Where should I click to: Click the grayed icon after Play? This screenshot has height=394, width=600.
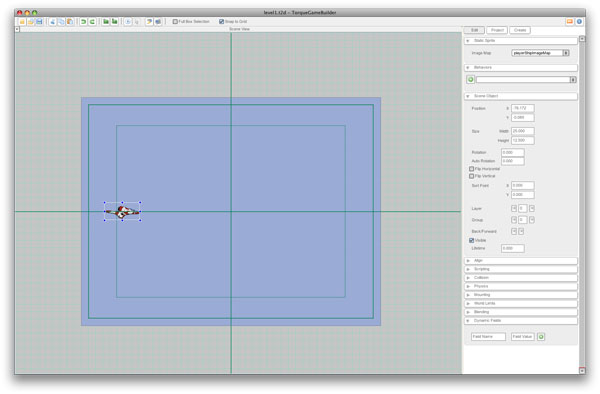[137, 22]
